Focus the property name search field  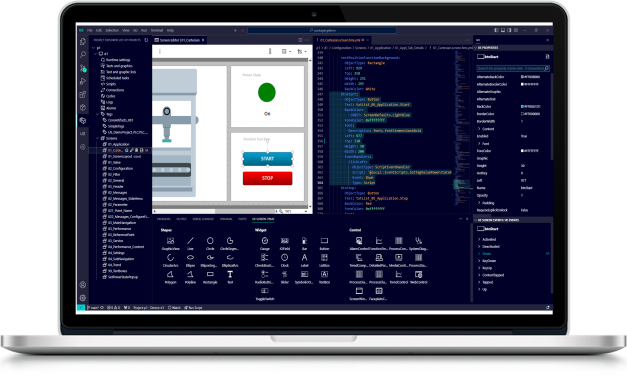(513, 68)
